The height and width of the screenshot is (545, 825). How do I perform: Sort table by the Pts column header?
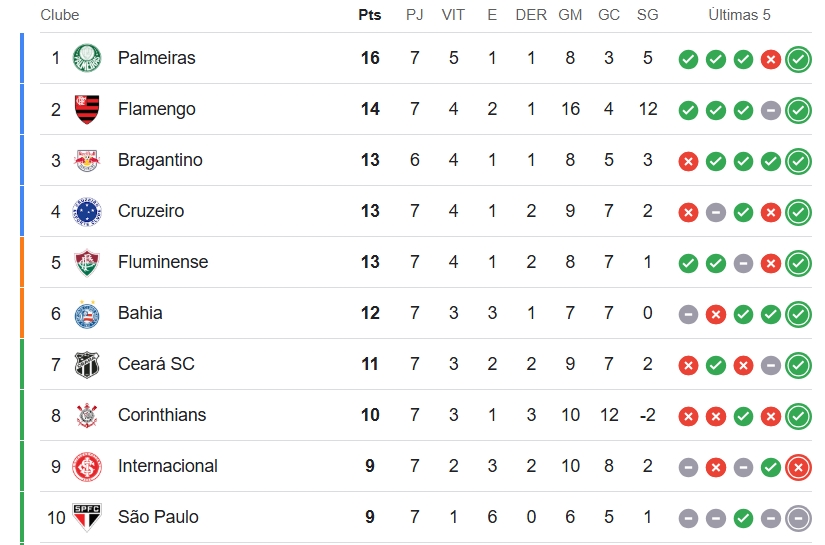click(x=370, y=15)
